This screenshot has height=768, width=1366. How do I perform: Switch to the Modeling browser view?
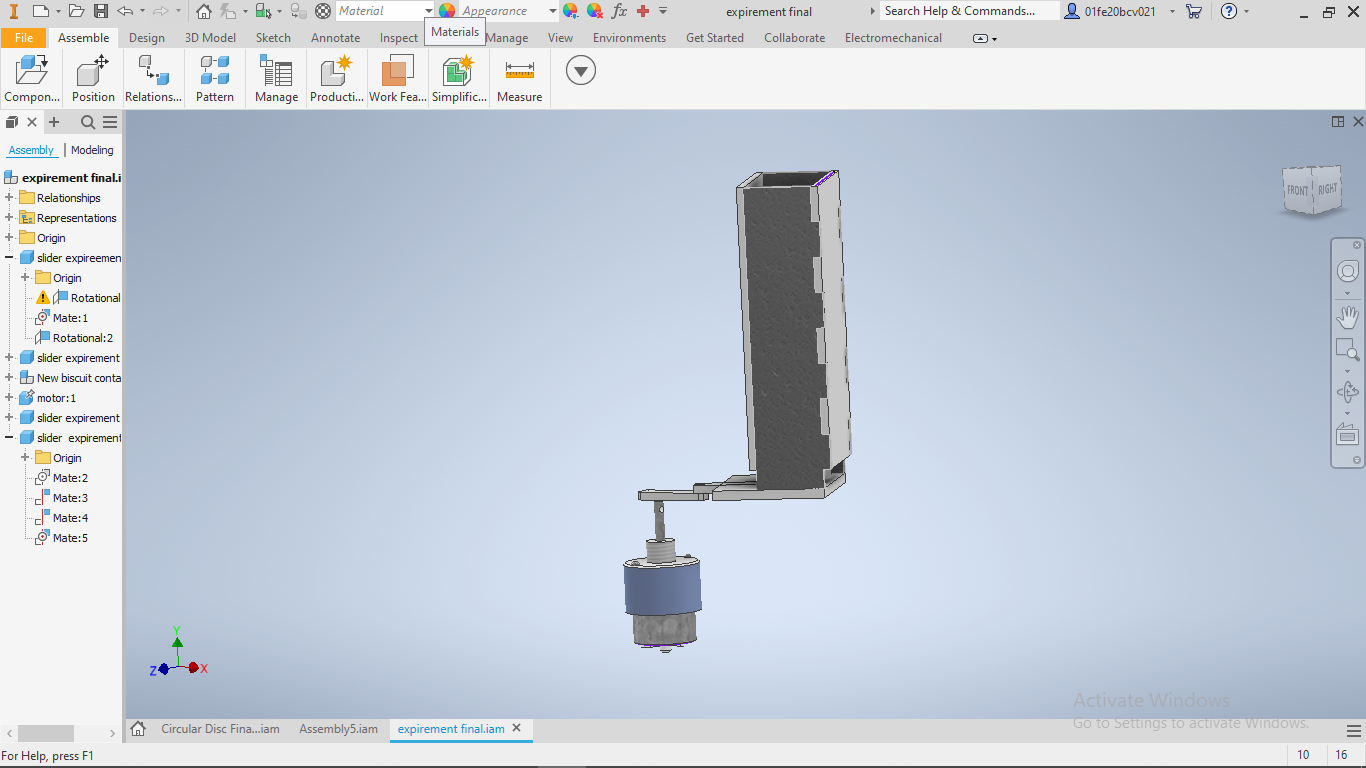coord(92,150)
